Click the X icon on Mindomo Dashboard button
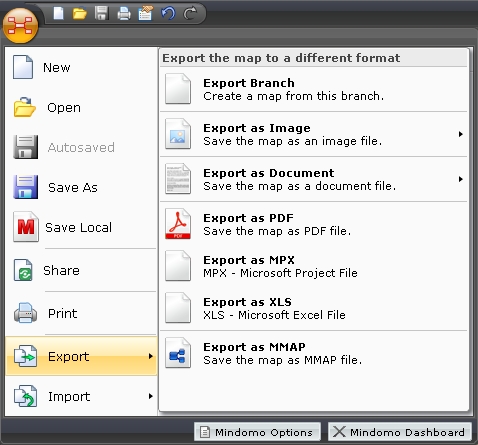Image resolution: width=478 pixels, height=445 pixels. pos(339,432)
